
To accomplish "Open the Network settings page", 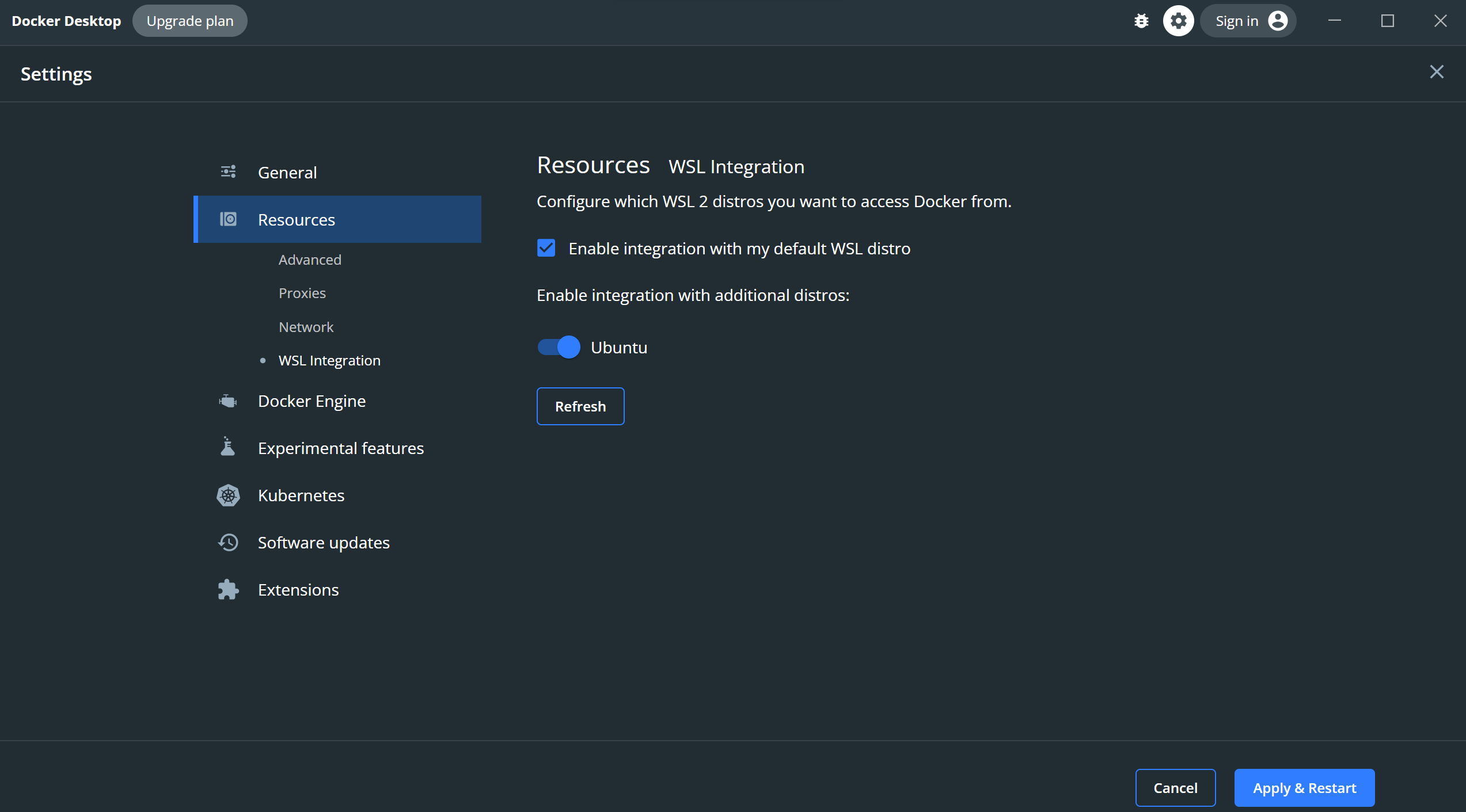I will pyautogui.click(x=306, y=326).
